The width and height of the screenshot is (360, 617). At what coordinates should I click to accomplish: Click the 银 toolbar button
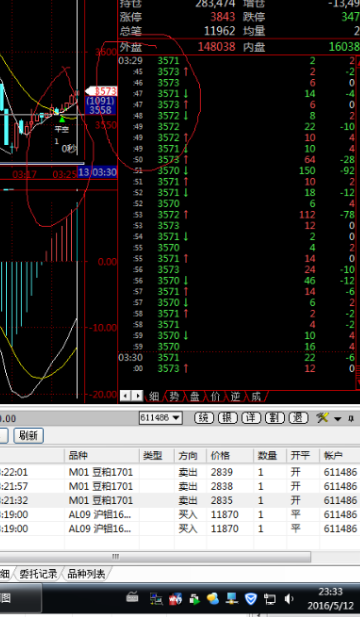click(227, 417)
